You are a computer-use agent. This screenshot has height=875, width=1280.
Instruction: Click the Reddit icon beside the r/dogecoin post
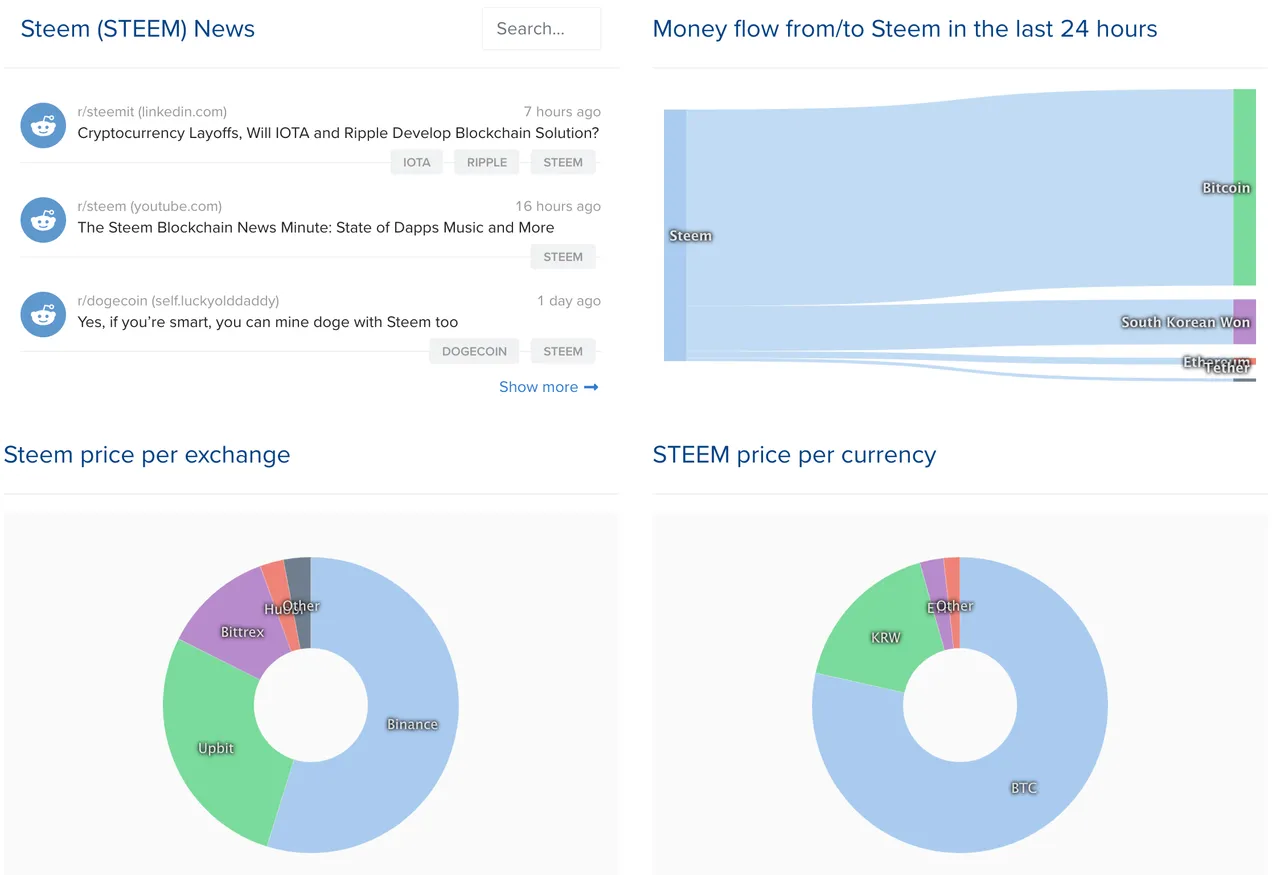[43, 314]
